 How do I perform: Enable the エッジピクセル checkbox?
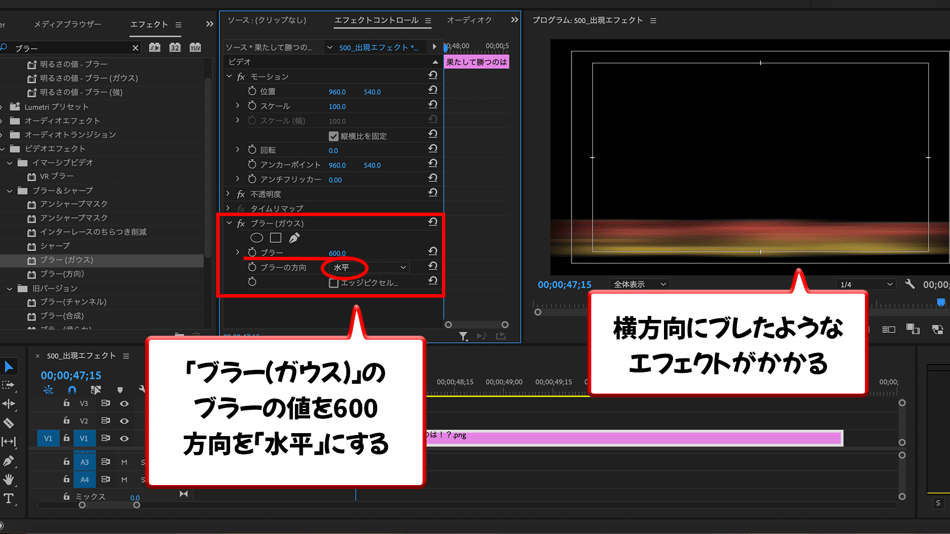(x=333, y=283)
